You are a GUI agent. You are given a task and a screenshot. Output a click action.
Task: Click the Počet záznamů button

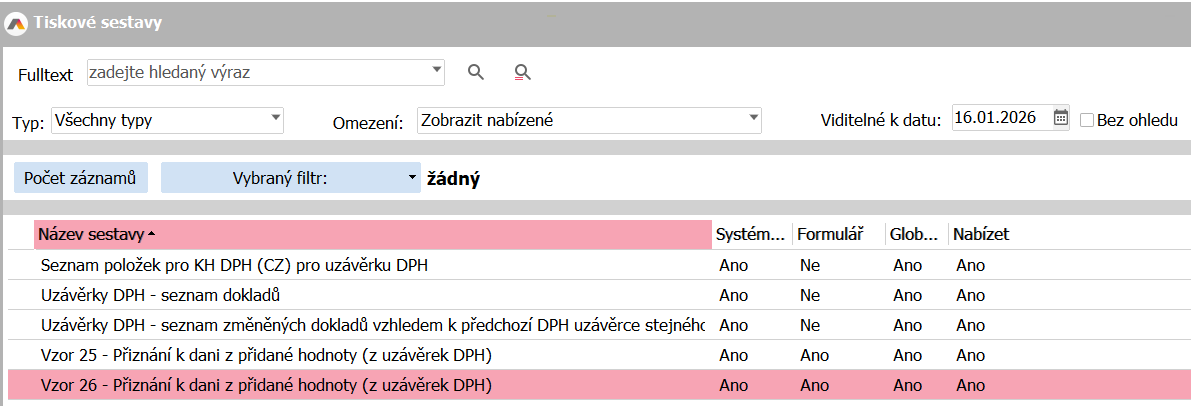(x=80, y=178)
